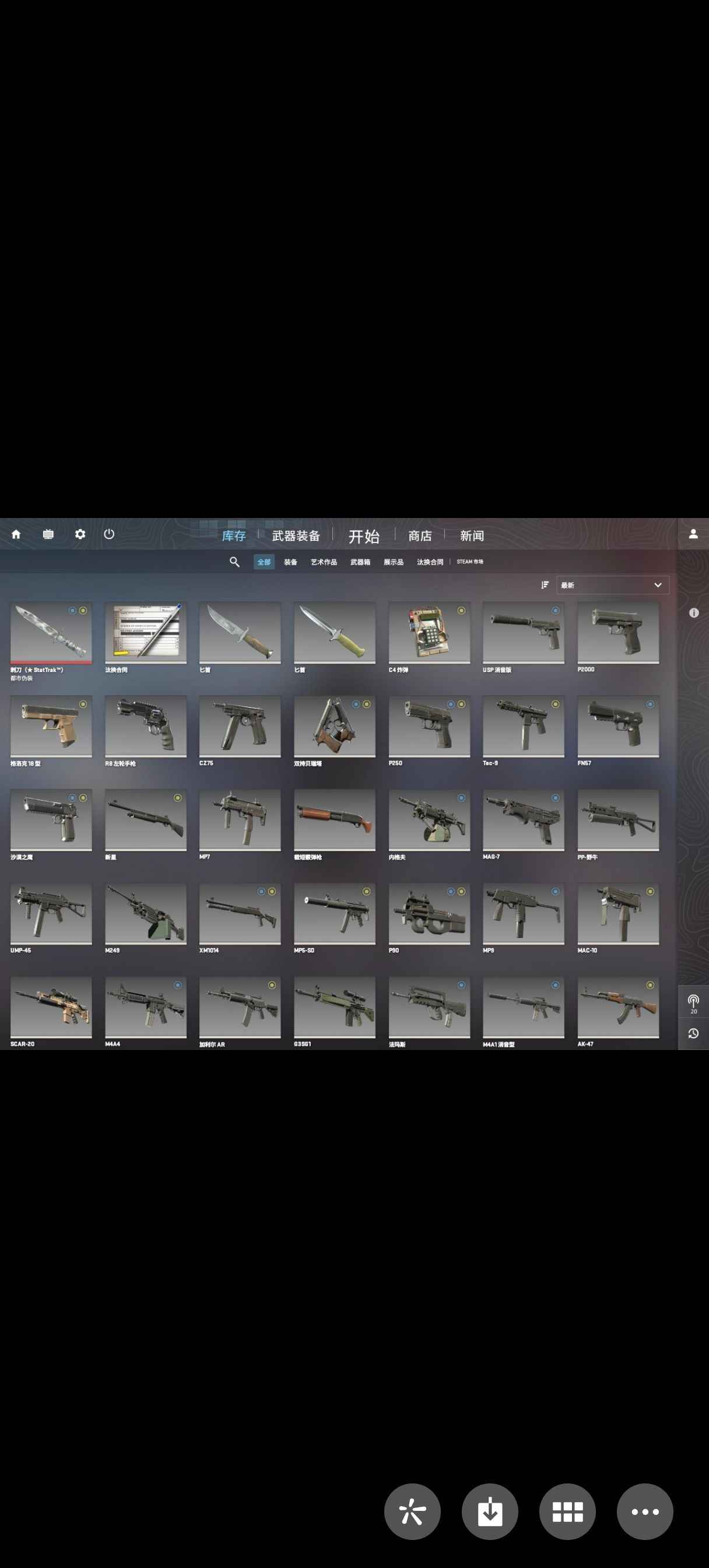This screenshot has height=1568, width=709.
Task: Tap the grid layout overlay button
Action: click(x=567, y=1511)
